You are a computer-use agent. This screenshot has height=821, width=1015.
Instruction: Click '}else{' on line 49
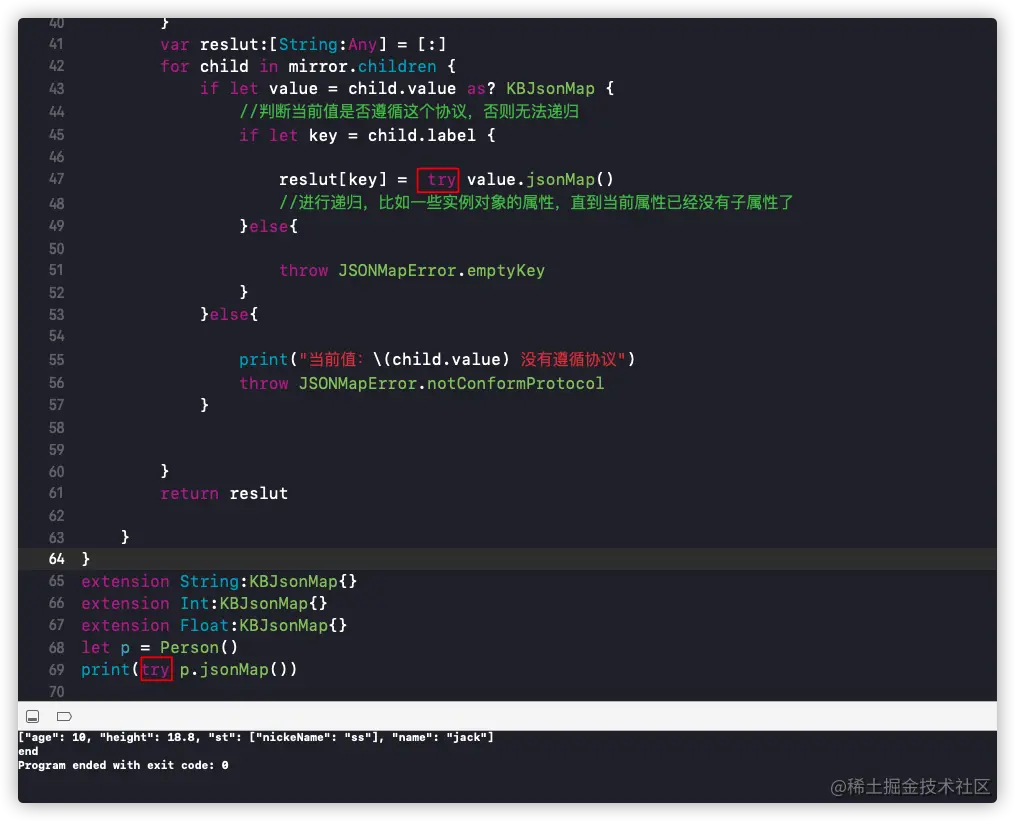click(x=269, y=226)
